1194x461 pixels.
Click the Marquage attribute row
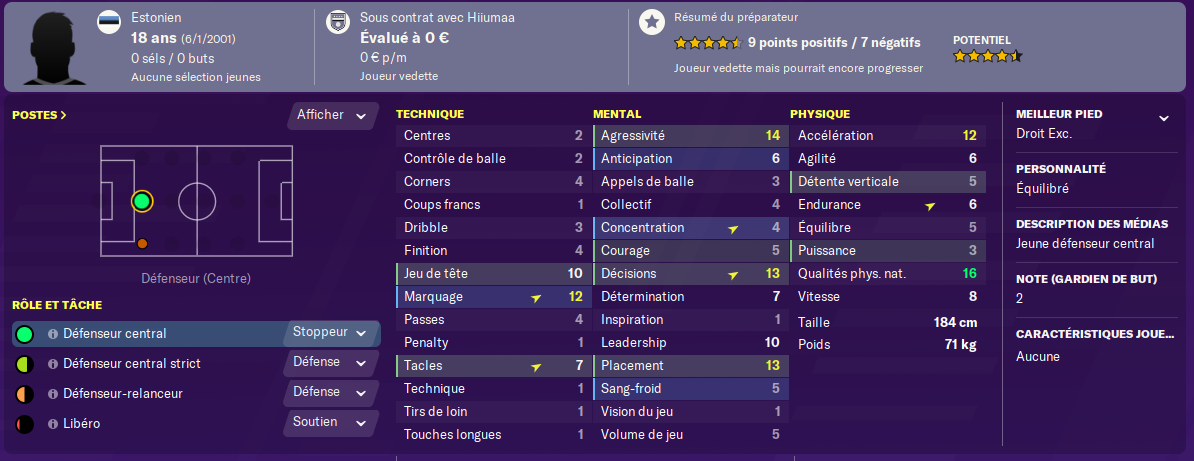tap(492, 297)
